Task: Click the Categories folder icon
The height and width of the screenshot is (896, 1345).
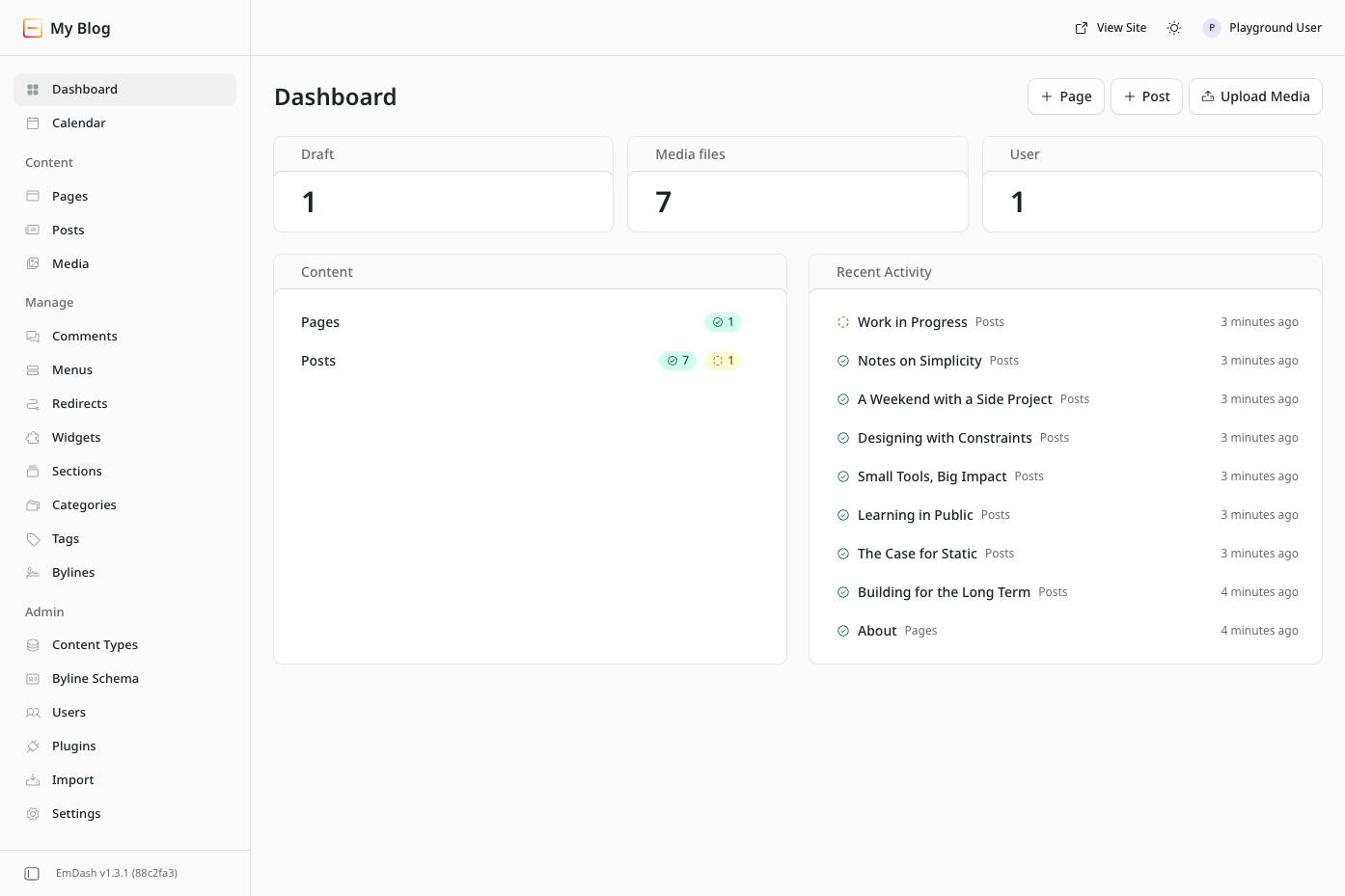Action: click(33, 505)
